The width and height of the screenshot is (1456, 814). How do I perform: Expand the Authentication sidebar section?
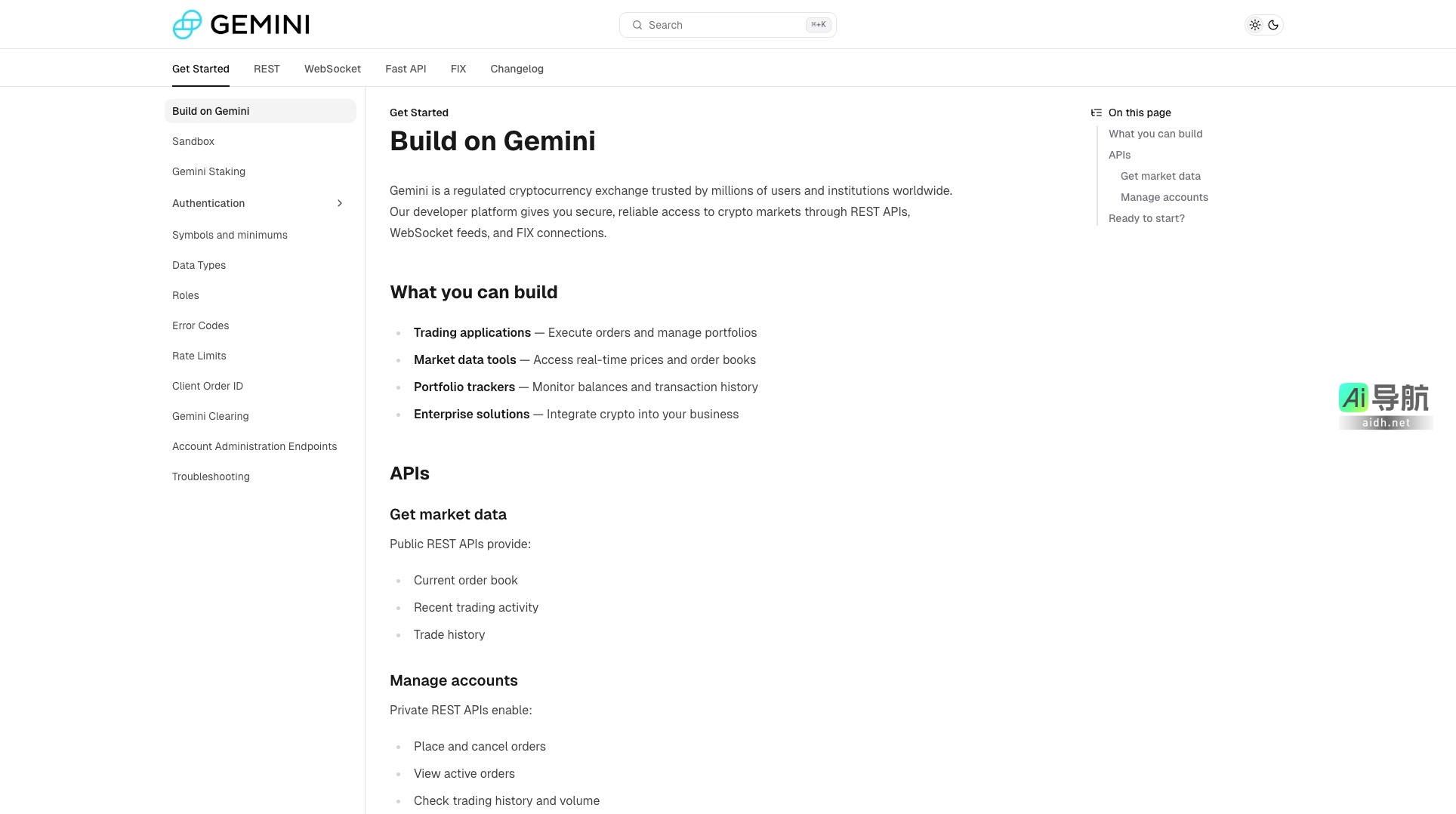340,203
